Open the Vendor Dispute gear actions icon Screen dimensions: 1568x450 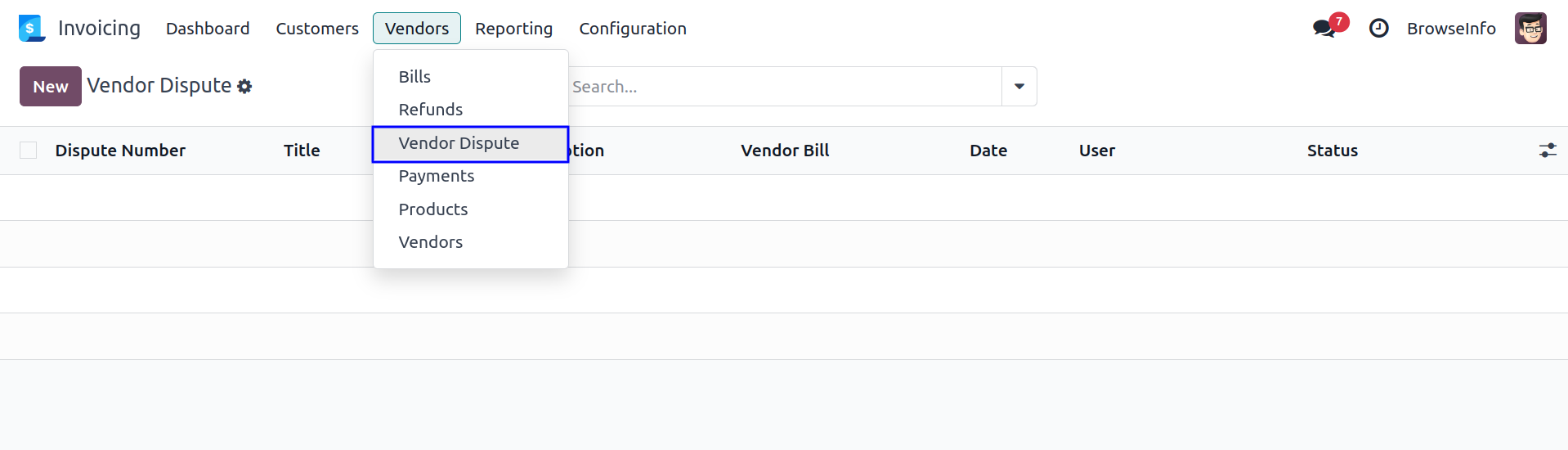coord(244,87)
